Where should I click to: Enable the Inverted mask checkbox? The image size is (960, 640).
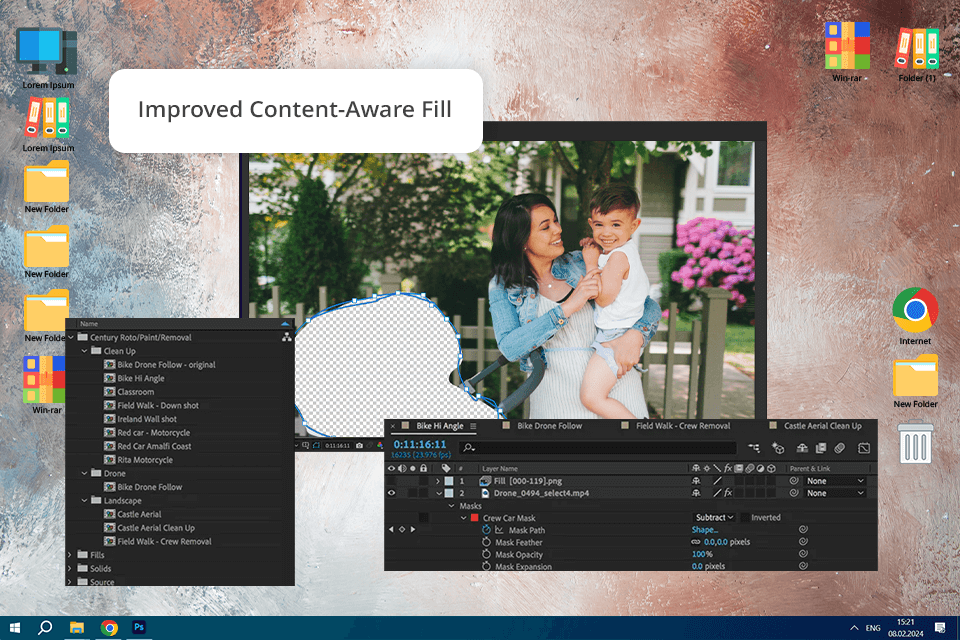coord(744,518)
